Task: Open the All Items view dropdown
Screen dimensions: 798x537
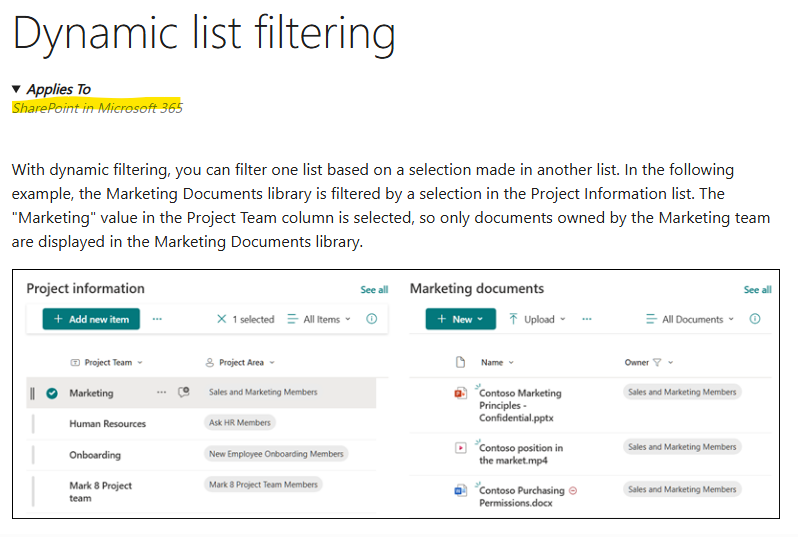Action: pos(320,319)
